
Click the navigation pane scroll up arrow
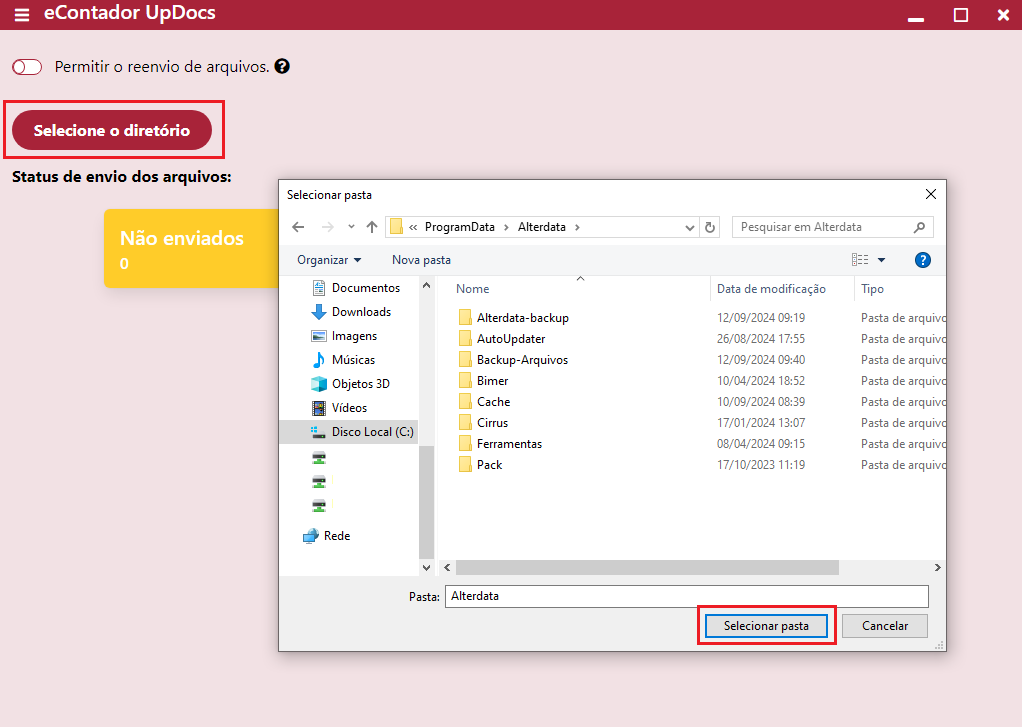point(426,286)
